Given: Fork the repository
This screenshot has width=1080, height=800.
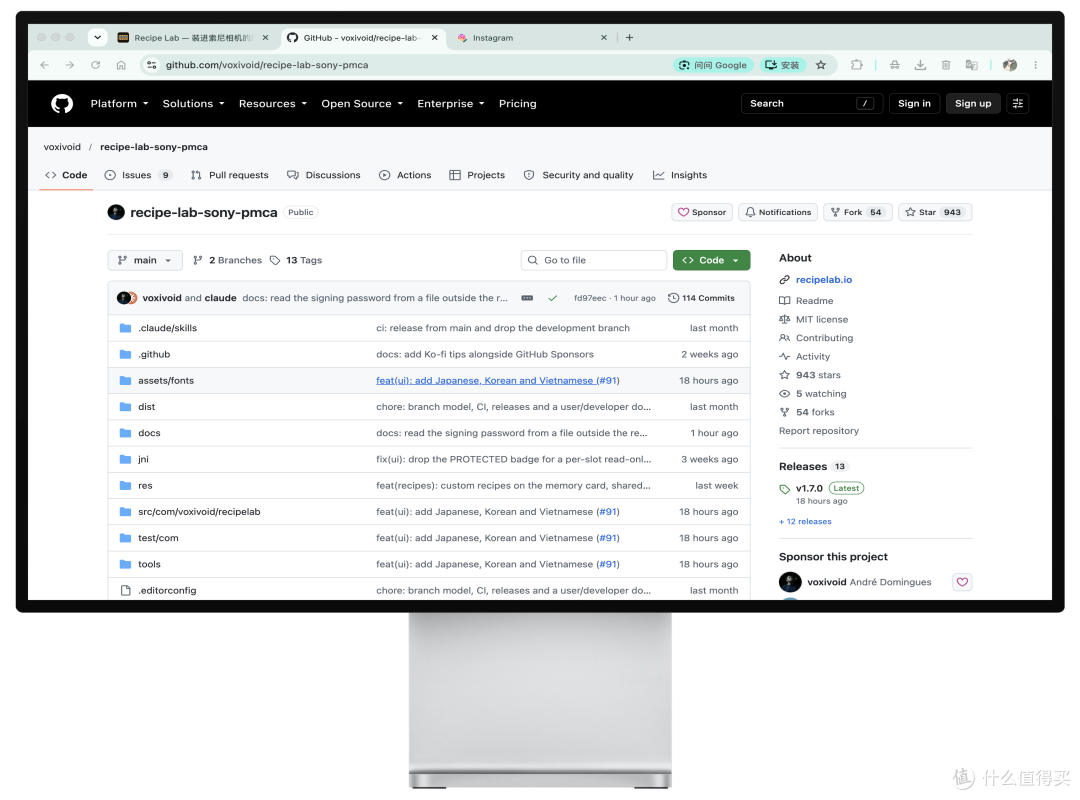Looking at the screenshot, I should [x=858, y=212].
